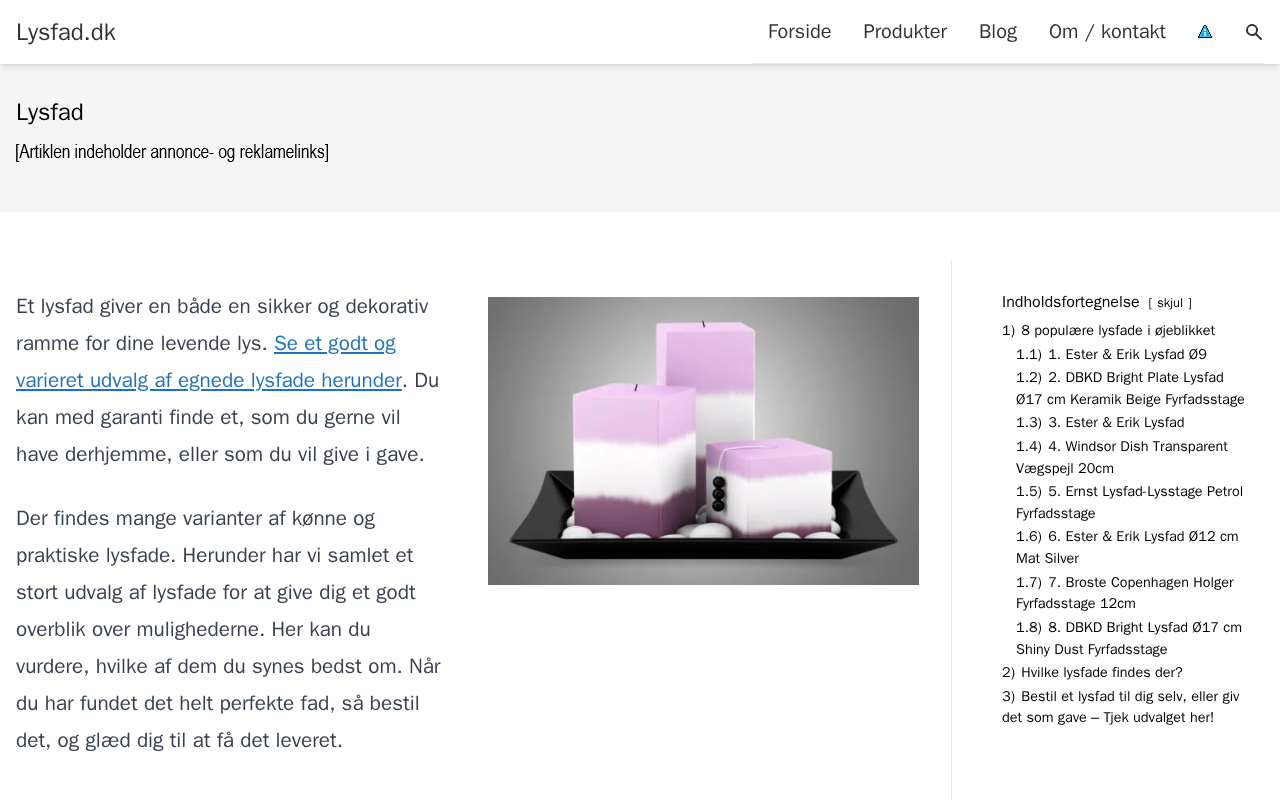
Task: Jump to '1. Ester & Erik Lysfad Ø9'
Action: [1111, 354]
